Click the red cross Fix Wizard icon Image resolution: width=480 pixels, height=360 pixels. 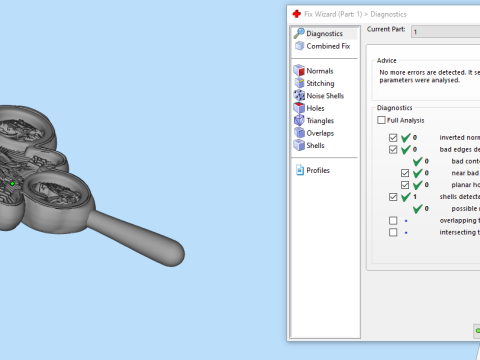click(x=296, y=14)
